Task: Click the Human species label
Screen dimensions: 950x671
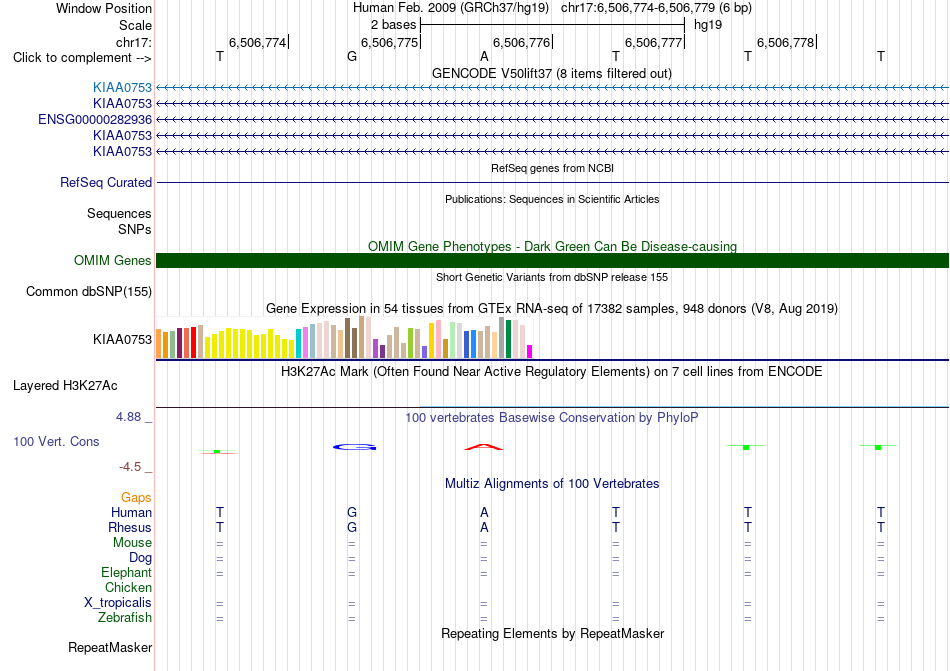Action: [131, 512]
